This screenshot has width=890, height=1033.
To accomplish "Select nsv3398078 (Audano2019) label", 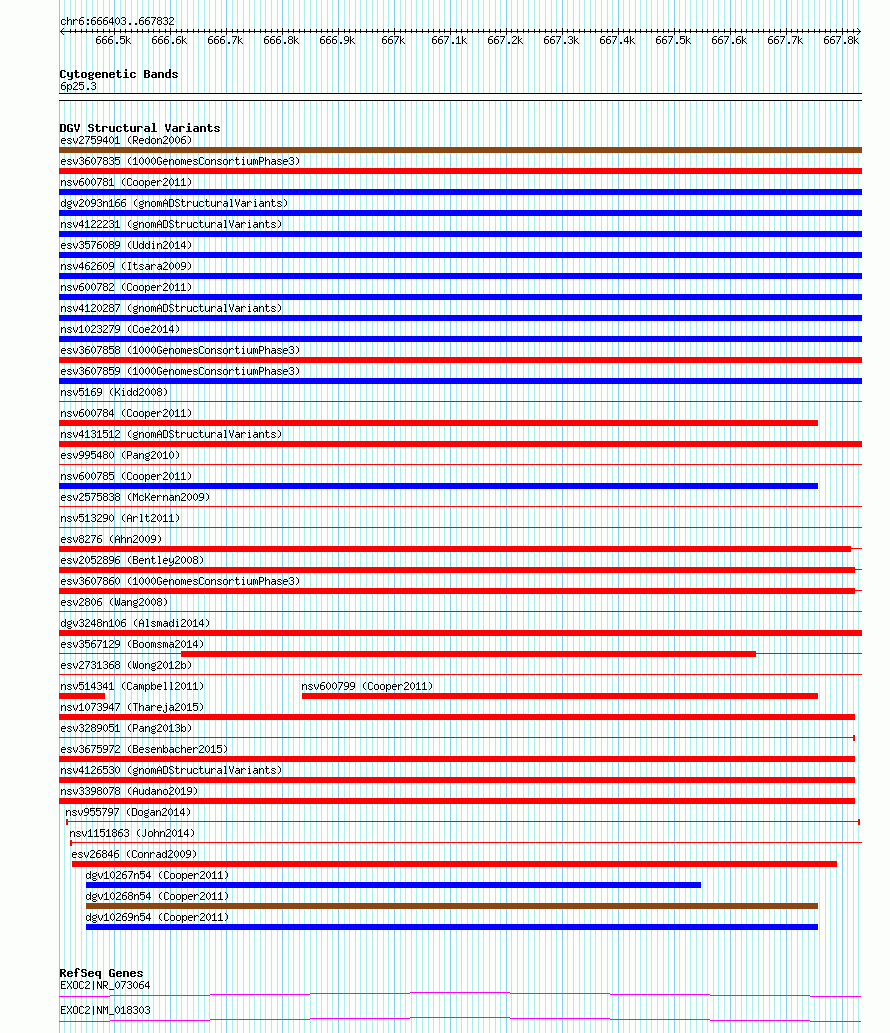I will point(129,792).
